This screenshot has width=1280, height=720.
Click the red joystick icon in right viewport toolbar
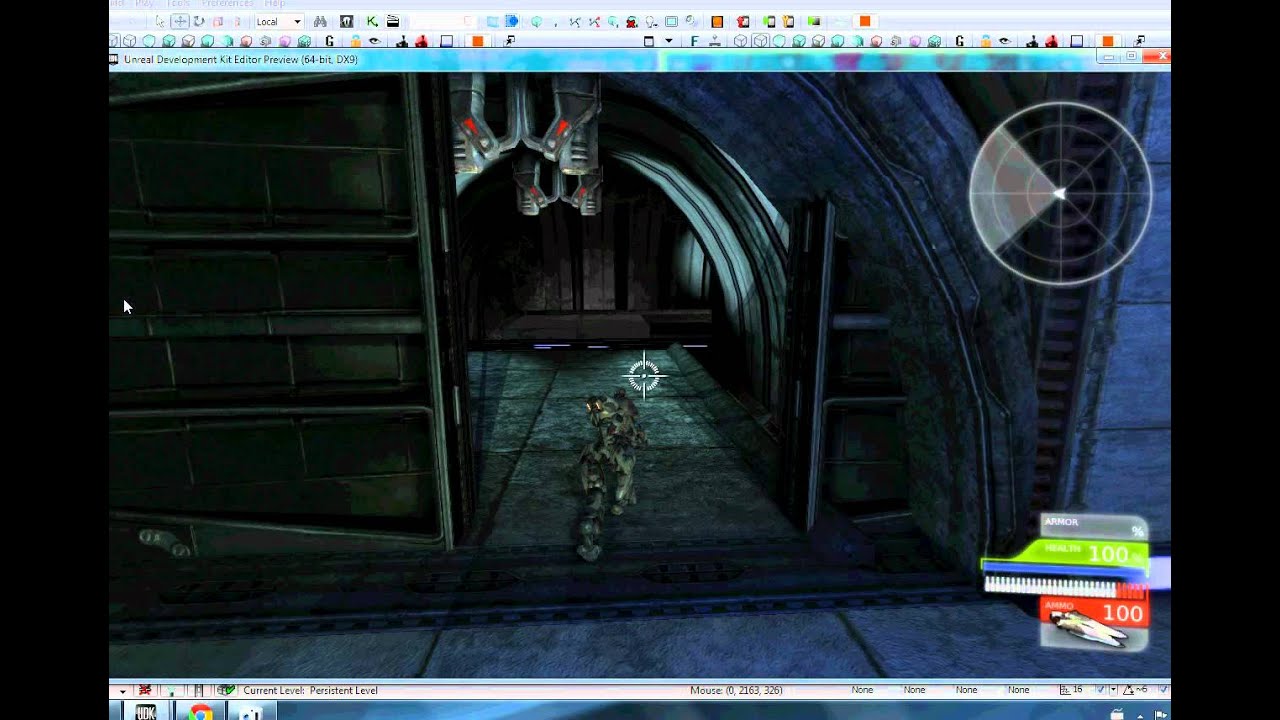tap(1051, 41)
